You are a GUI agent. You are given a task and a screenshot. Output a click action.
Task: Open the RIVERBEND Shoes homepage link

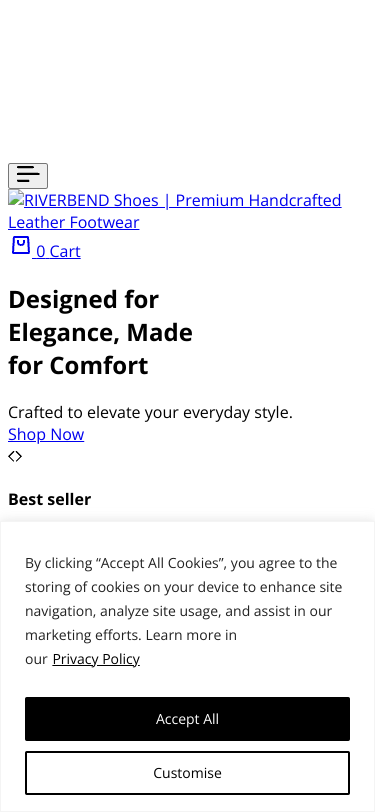(175, 211)
